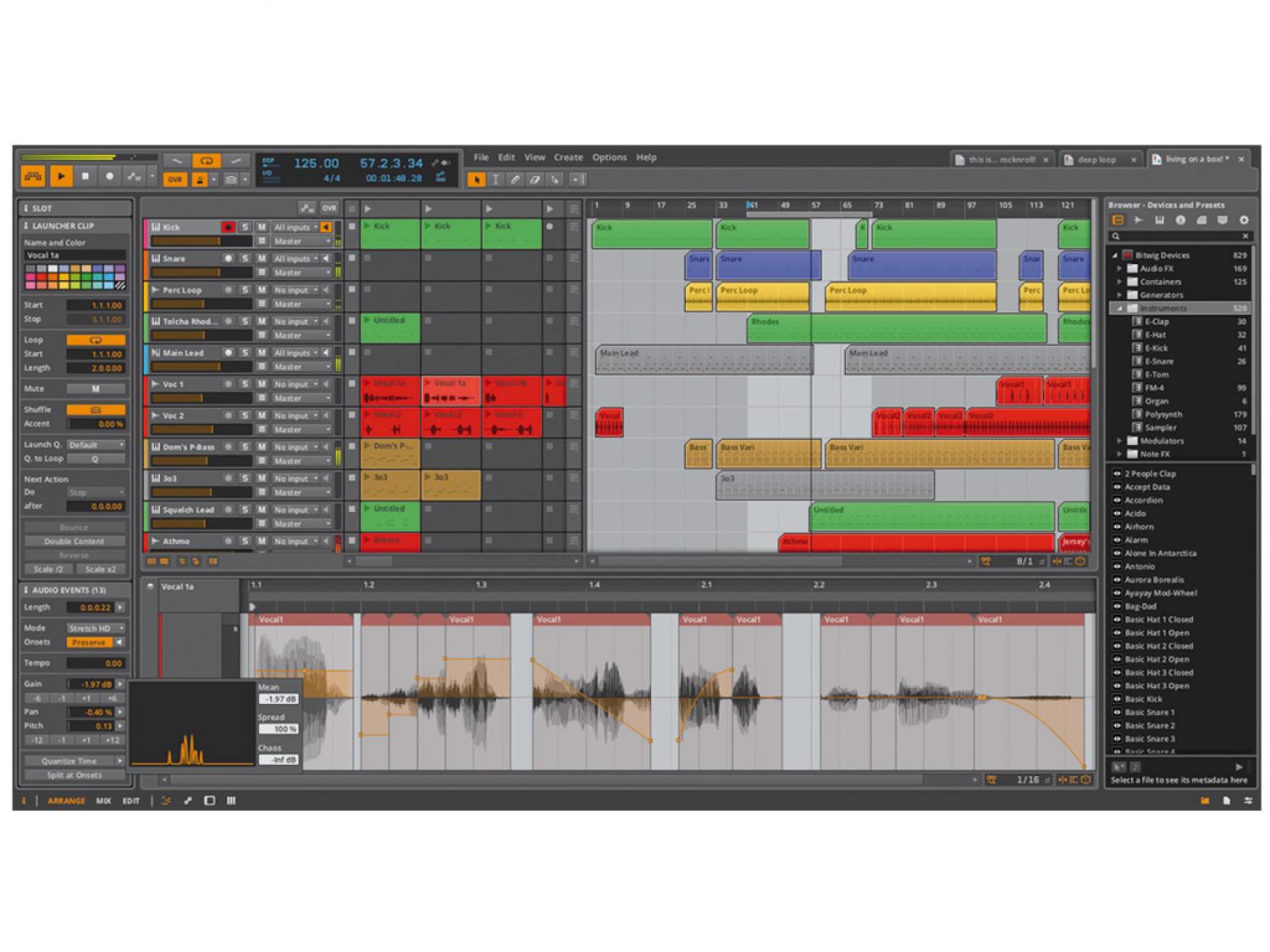Screen dimensions: 1270x952
Task: Switch to the deep loop project tab
Action: click(1096, 160)
